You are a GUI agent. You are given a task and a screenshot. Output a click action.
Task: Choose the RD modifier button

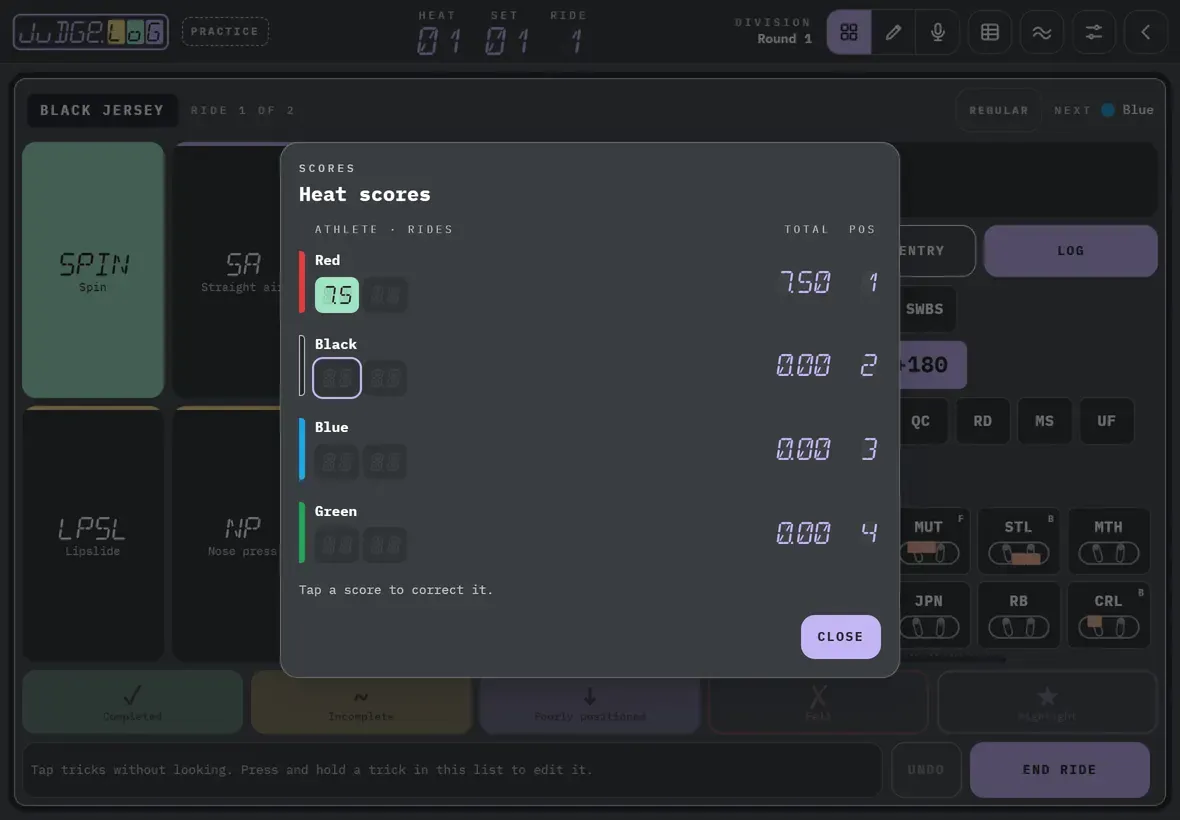(982, 421)
